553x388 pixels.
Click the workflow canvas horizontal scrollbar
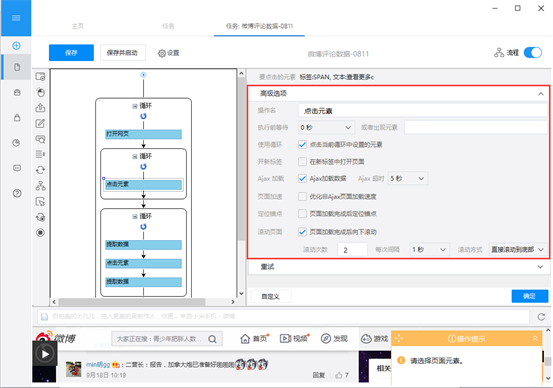click(x=132, y=302)
